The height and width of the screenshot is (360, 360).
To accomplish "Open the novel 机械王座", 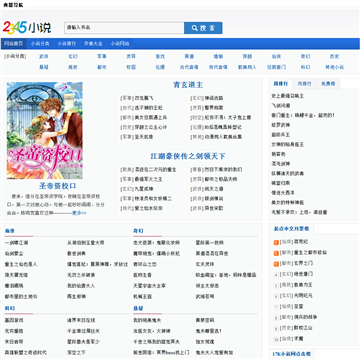I will coord(143,296).
